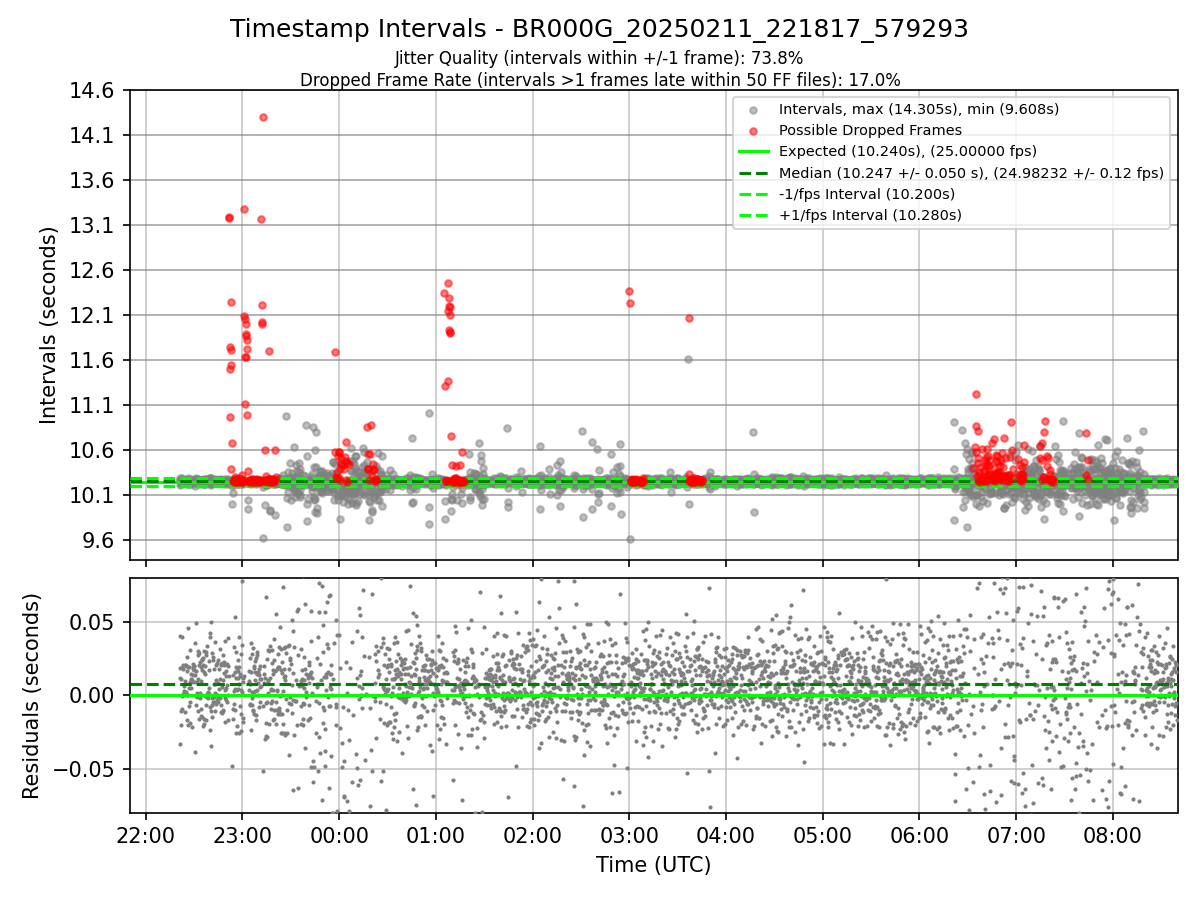The image size is (1200, 900).
Task: Click legend text 'Expected (10.240s), (25.00000 fps)'
Action: (907, 152)
